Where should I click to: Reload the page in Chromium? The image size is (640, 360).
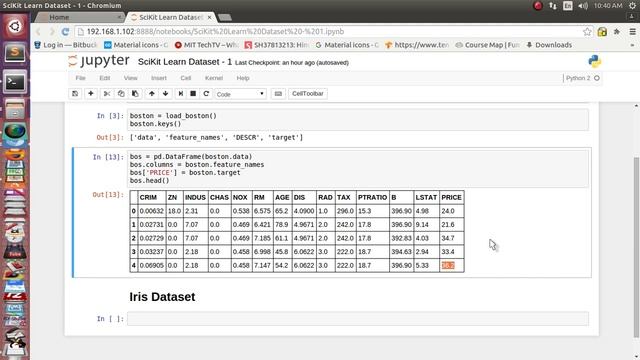65,31
